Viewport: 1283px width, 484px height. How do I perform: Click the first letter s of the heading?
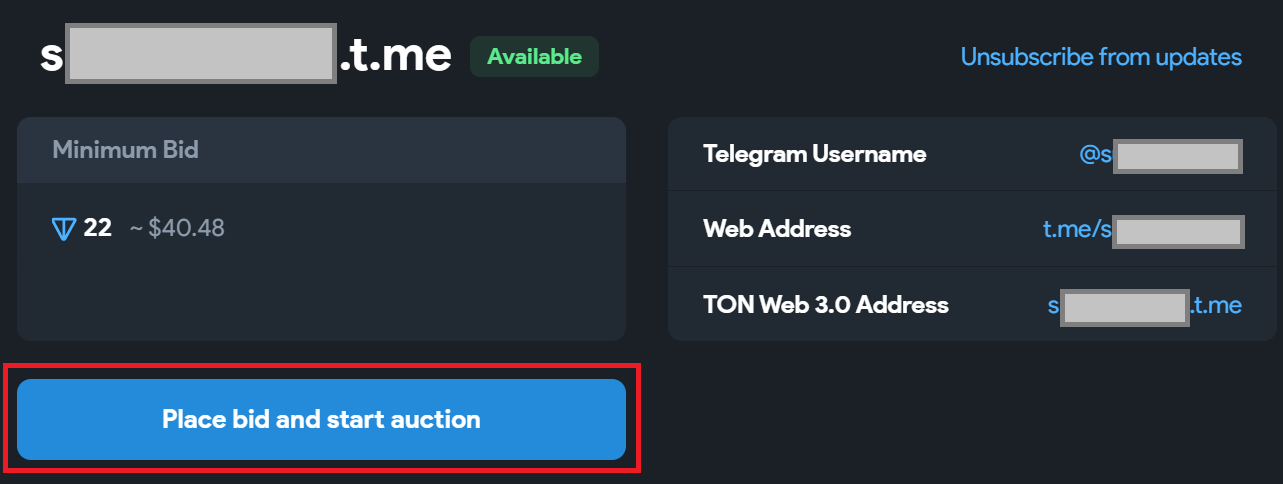pos(51,56)
